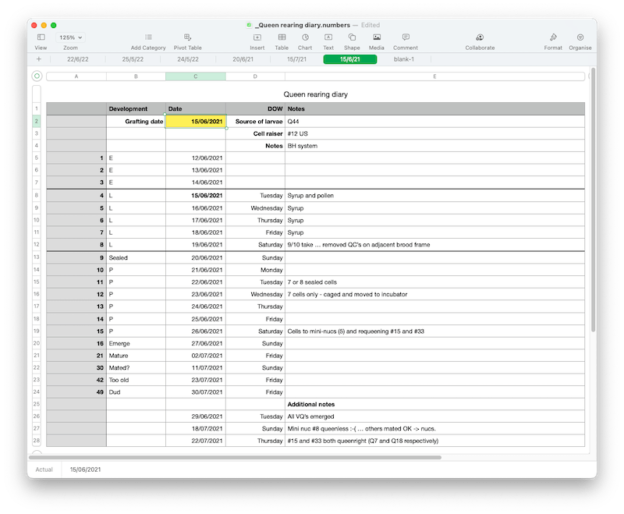Open the Table tool

click(x=282, y=38)
